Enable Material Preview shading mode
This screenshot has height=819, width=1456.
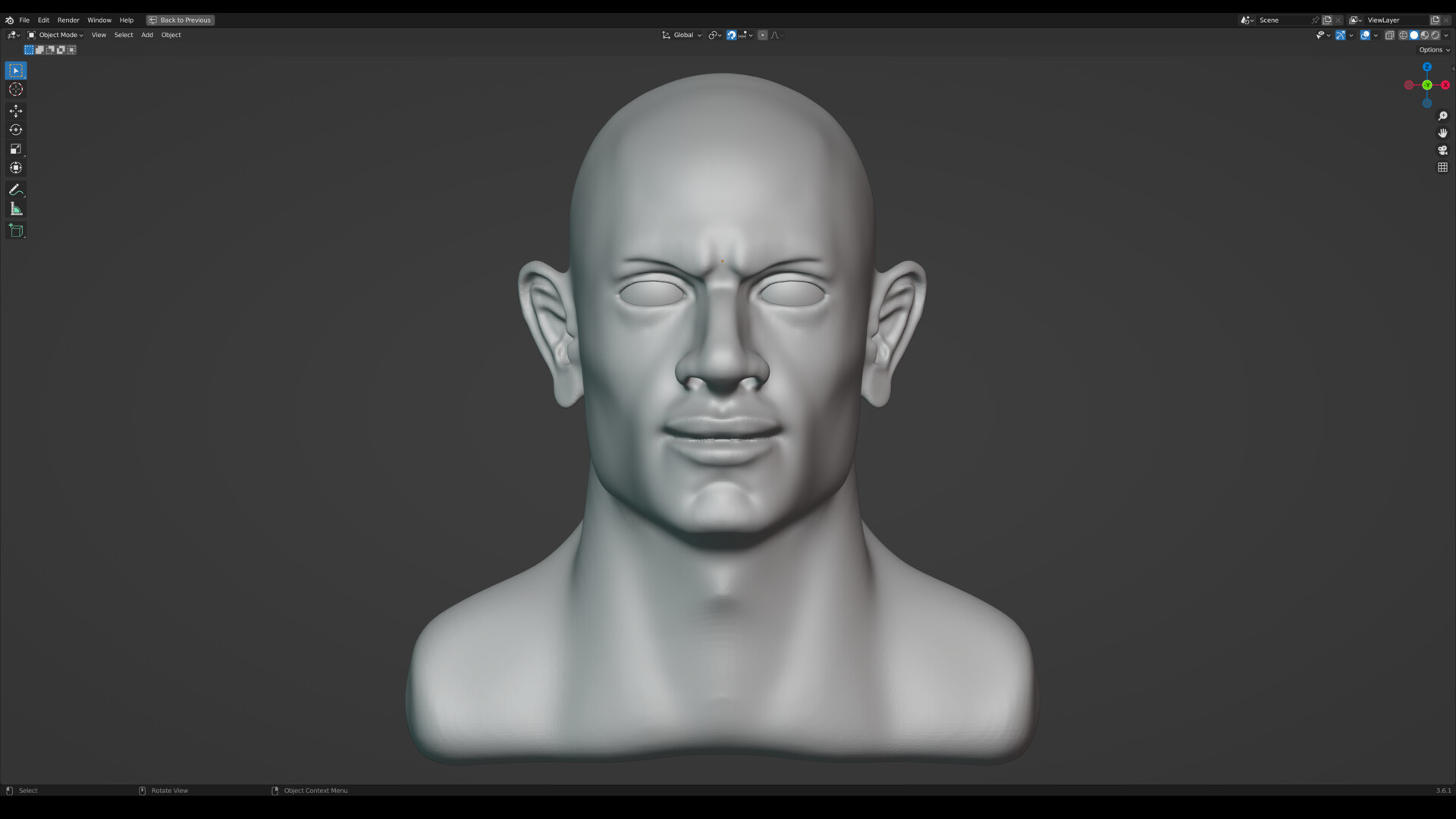click(1424, 35)
